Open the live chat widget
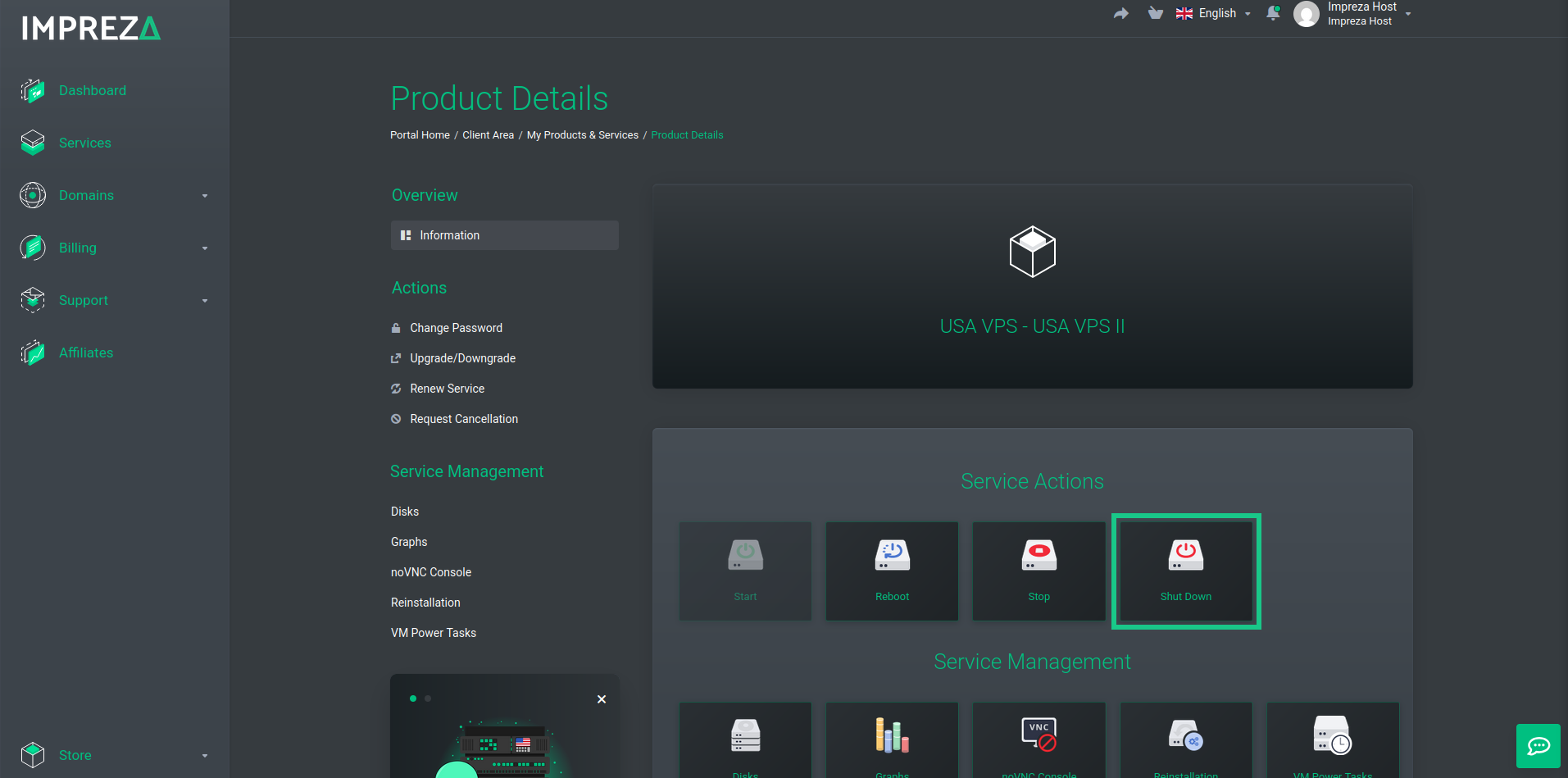1568x778 pixels. 1538,746
